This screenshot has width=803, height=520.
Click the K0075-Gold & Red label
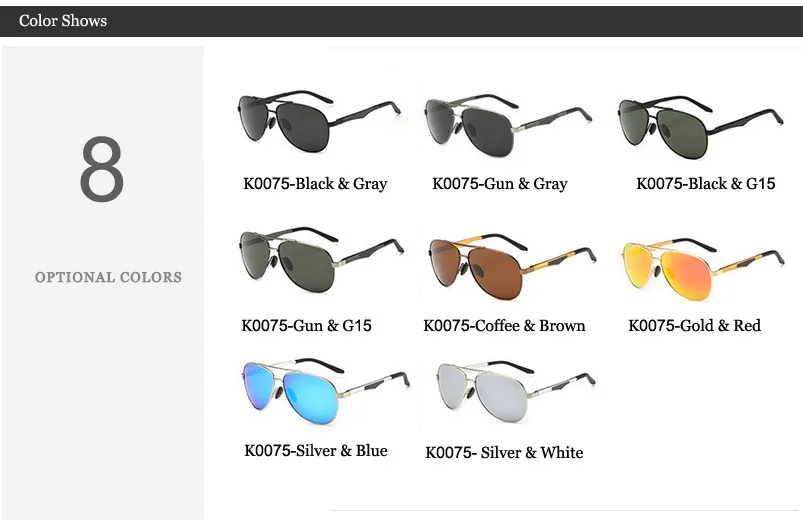coord(694,325)
